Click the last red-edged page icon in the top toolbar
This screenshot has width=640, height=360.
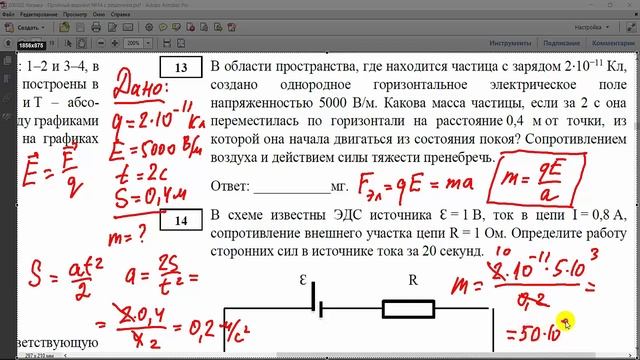[232, 27]
